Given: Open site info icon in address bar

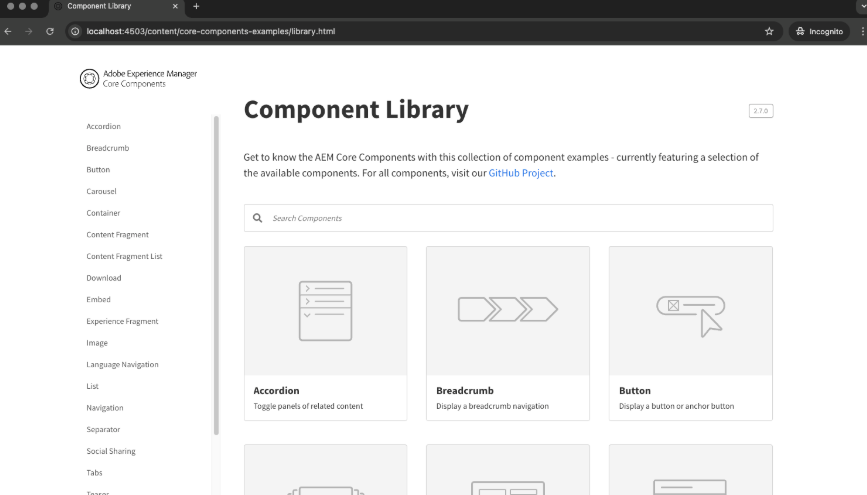Looking at the screenshot, I should click(x=75, y=32).
